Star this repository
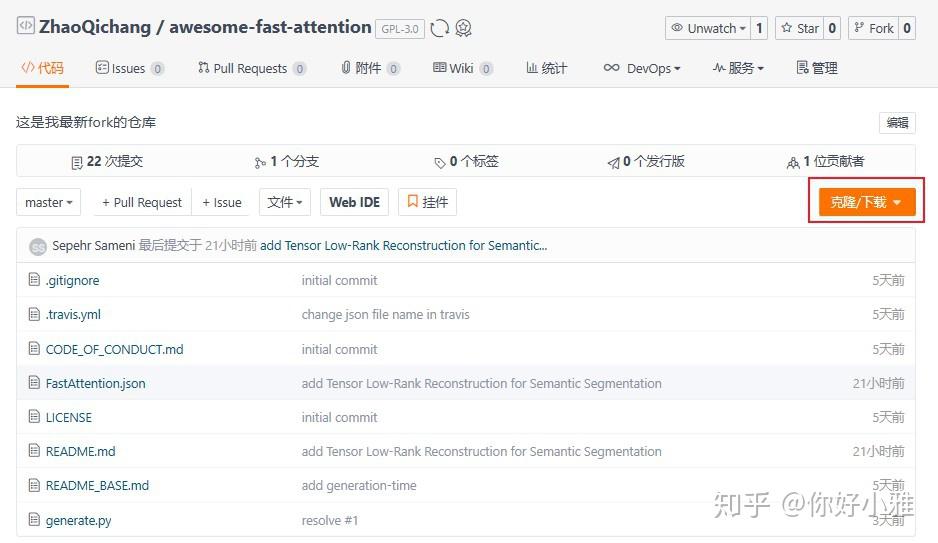This screenshot has height=543, width=938. point(800,28)
